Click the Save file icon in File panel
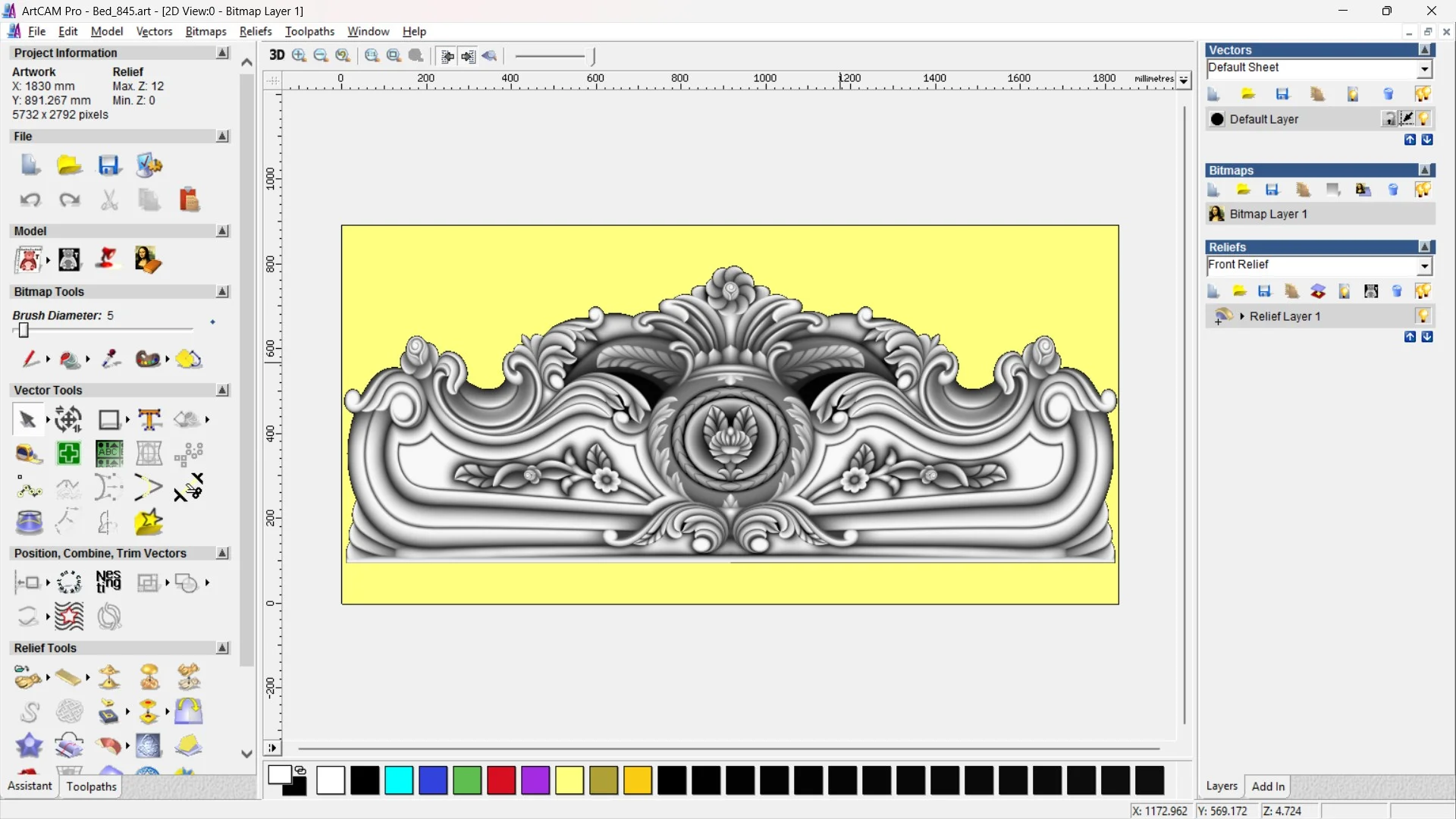This screenshot has height=819, width=1456. [x=109, y=165]
